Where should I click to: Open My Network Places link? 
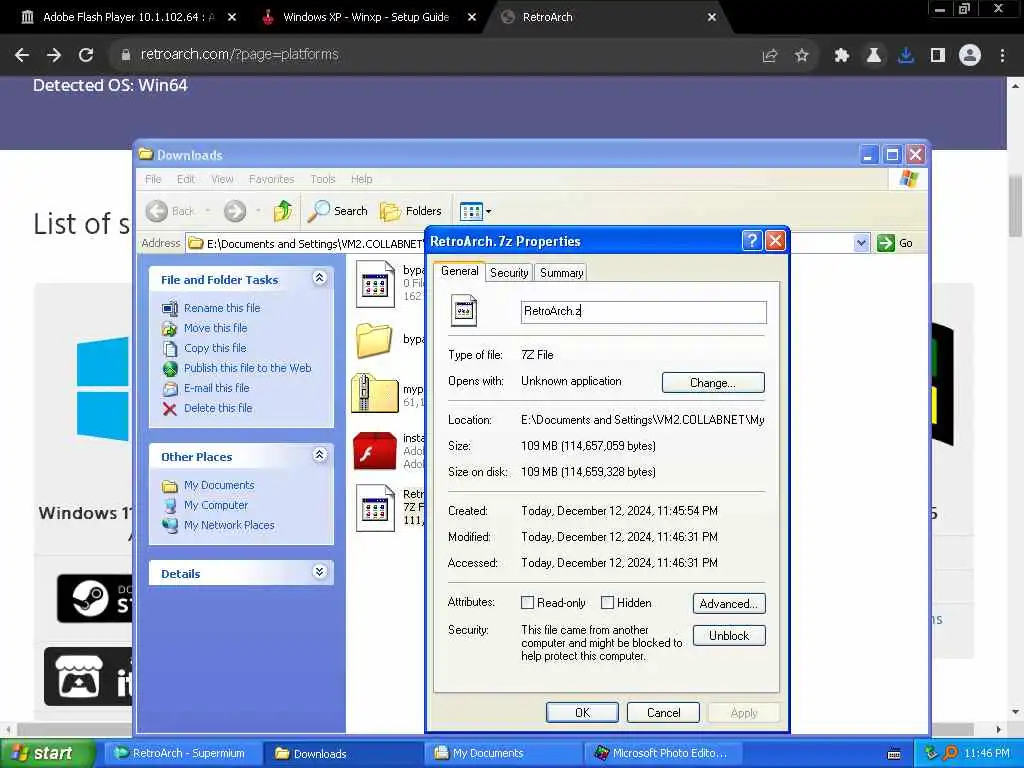[x=229, y=525]
